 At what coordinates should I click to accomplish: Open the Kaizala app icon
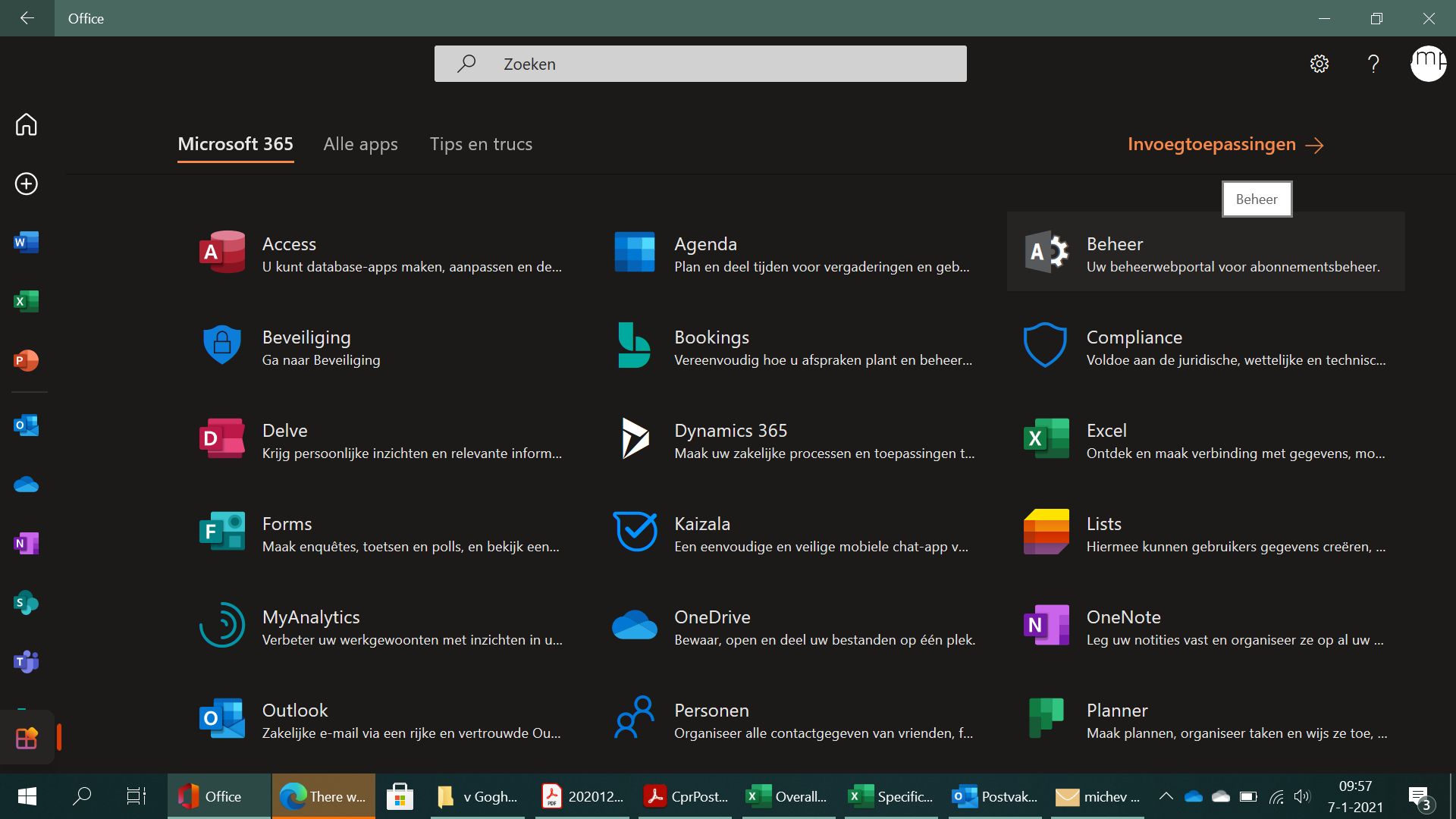point(635,532)
